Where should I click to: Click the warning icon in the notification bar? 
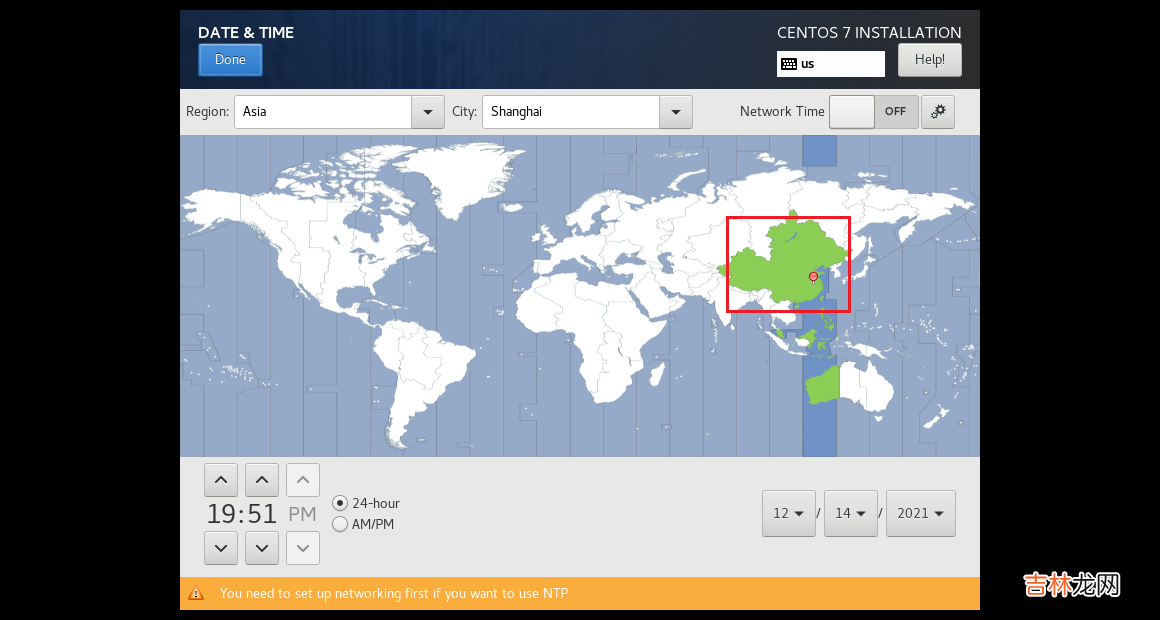tap(196, 593)
